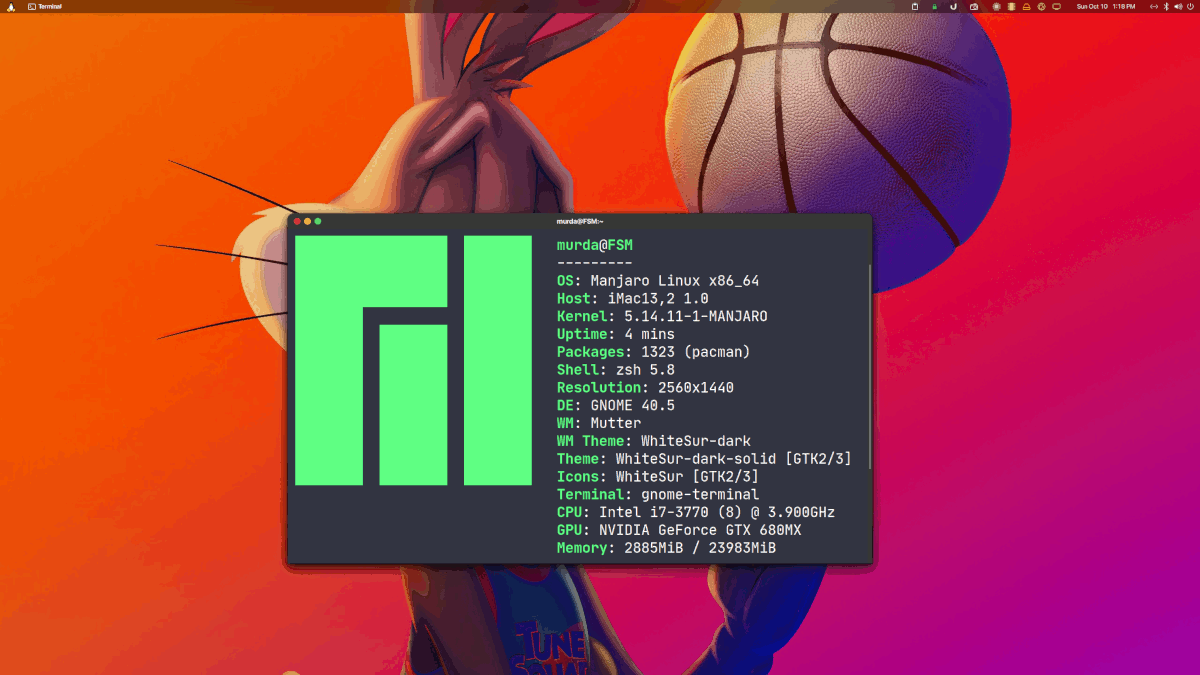The height and width of the screenshot is (675, 1200).
Task: Click the 'WM Theme: WhiteSur-dark' line
Action: click(x=654, y=441)
